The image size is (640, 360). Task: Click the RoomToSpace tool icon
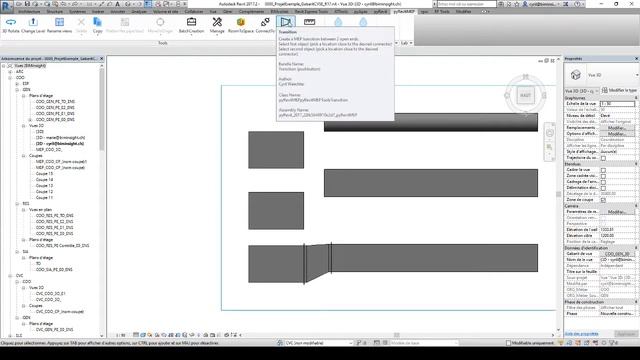pos(241,22)
